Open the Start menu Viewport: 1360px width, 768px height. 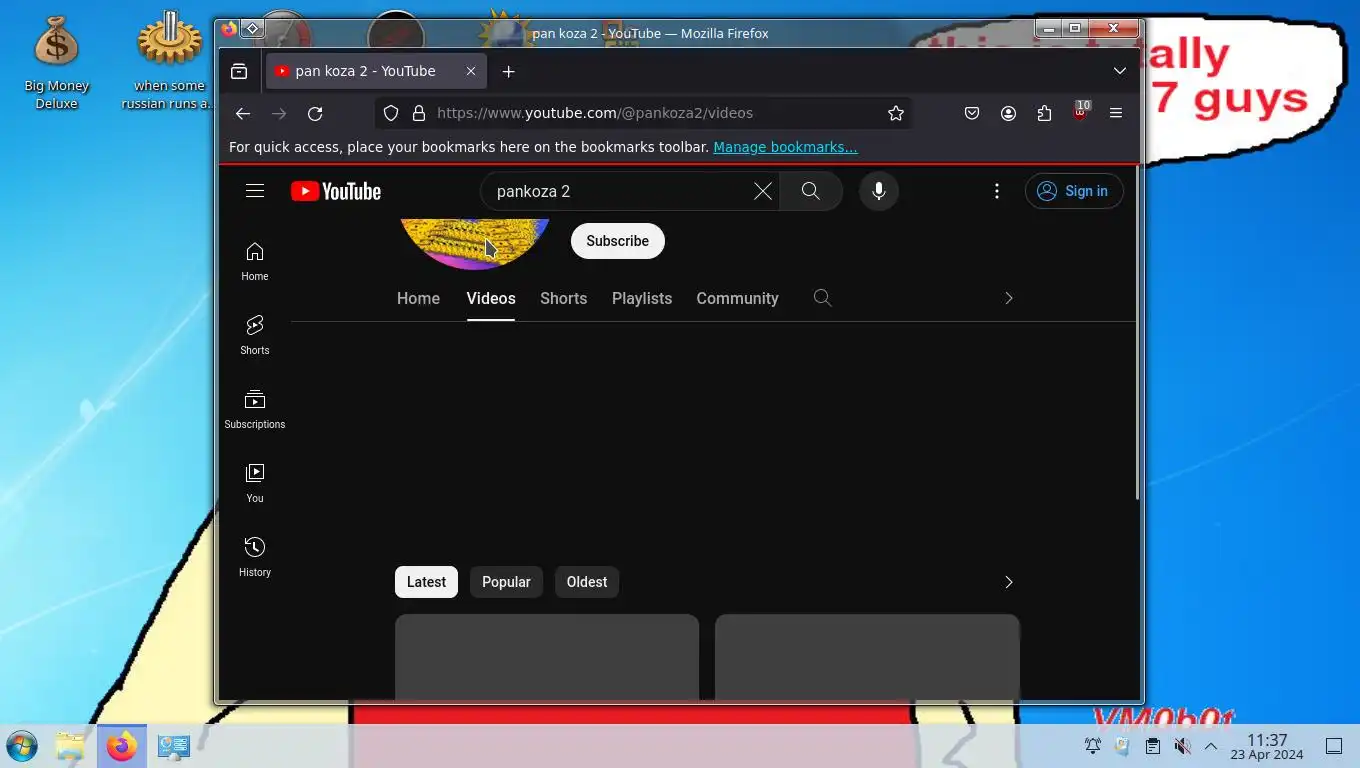coord(22,746)
